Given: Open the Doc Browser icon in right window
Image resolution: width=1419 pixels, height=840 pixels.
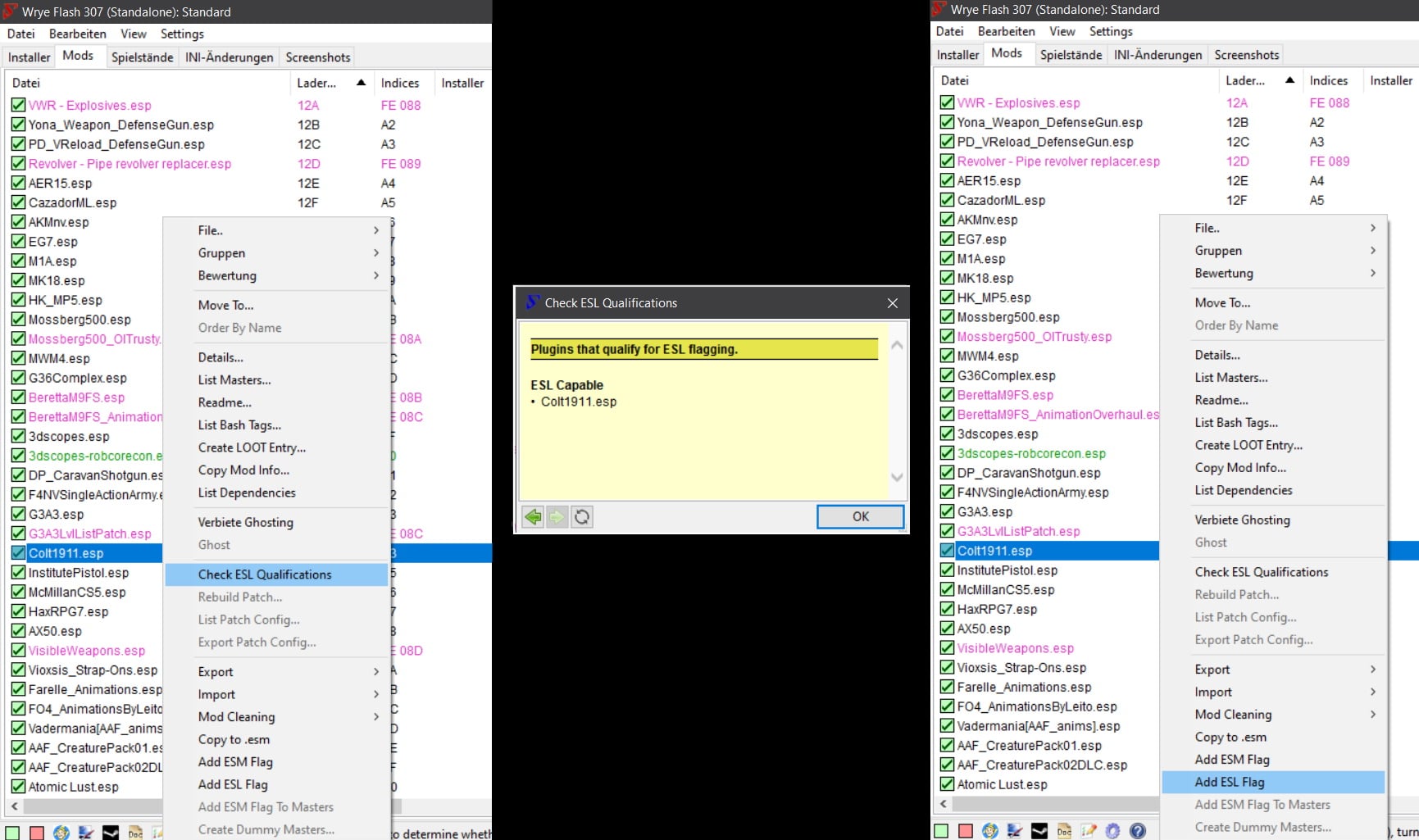Looking at the screenshot, I should tap(1064, 831).
